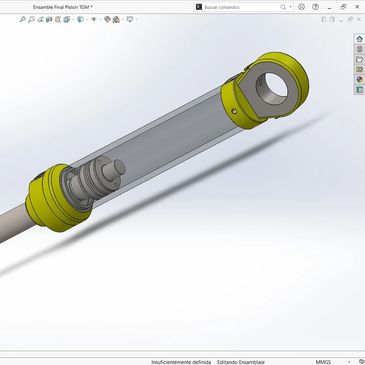Click the Zoom to Fit icon

pos(22,20)
